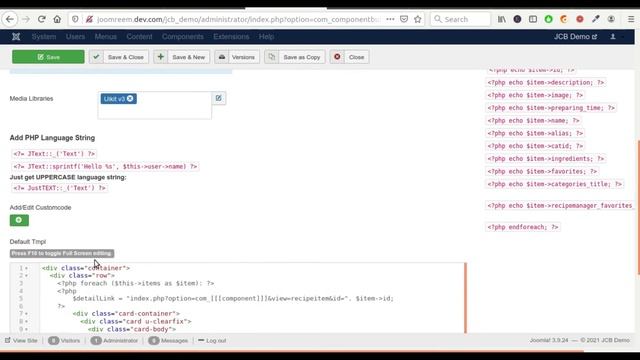Insert $item->alias snippet
Screen dimensions: 640x360
(535, 133)
